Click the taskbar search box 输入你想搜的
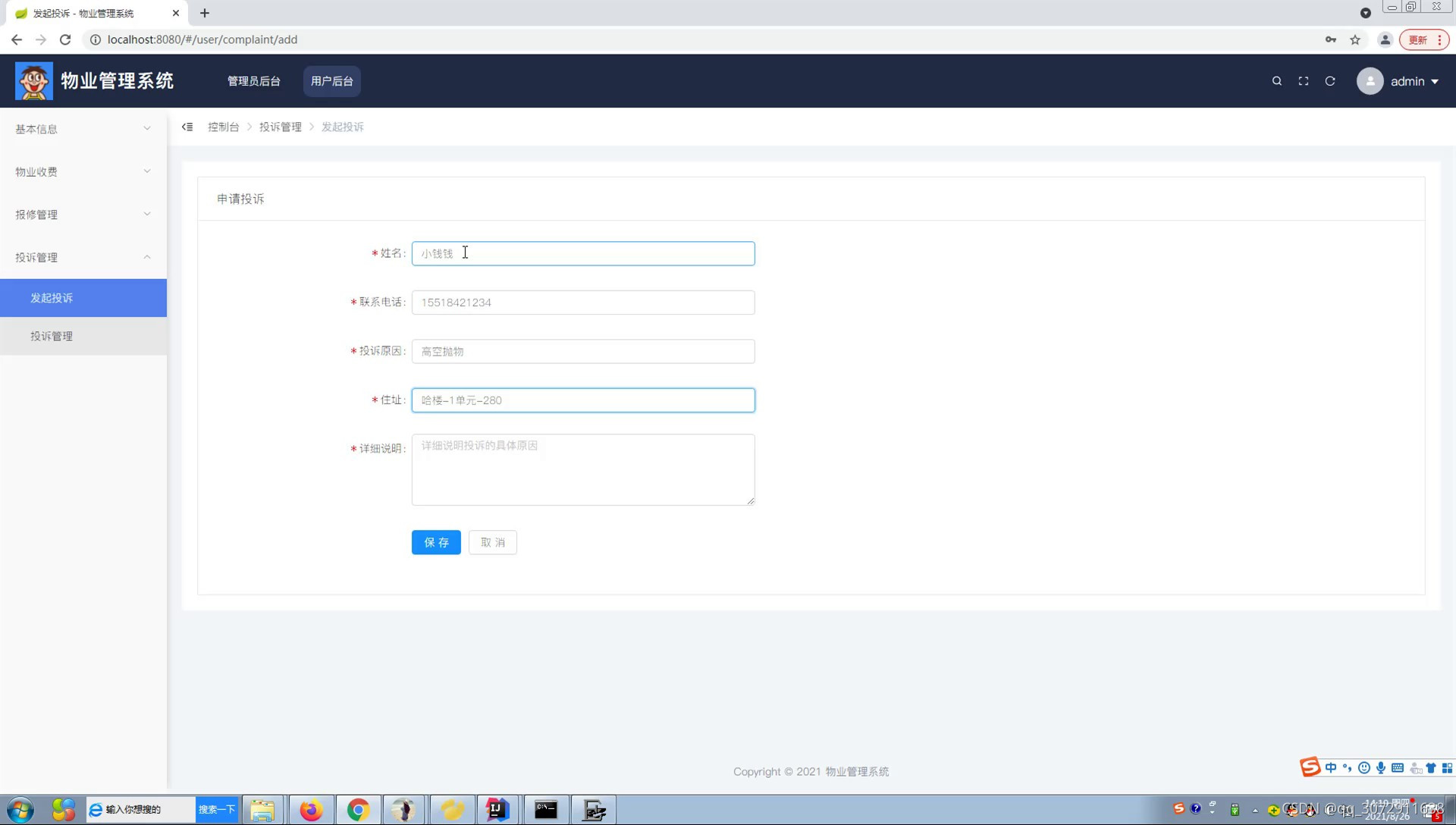 coord(141,809)
